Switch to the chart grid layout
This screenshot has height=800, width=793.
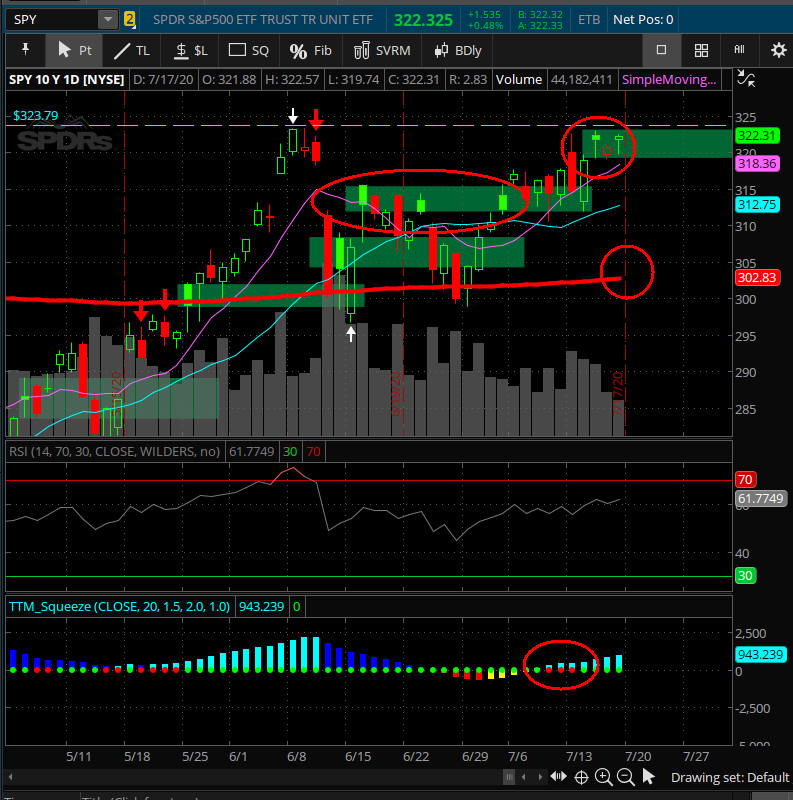pyautogui.click(x=702, y=50)
